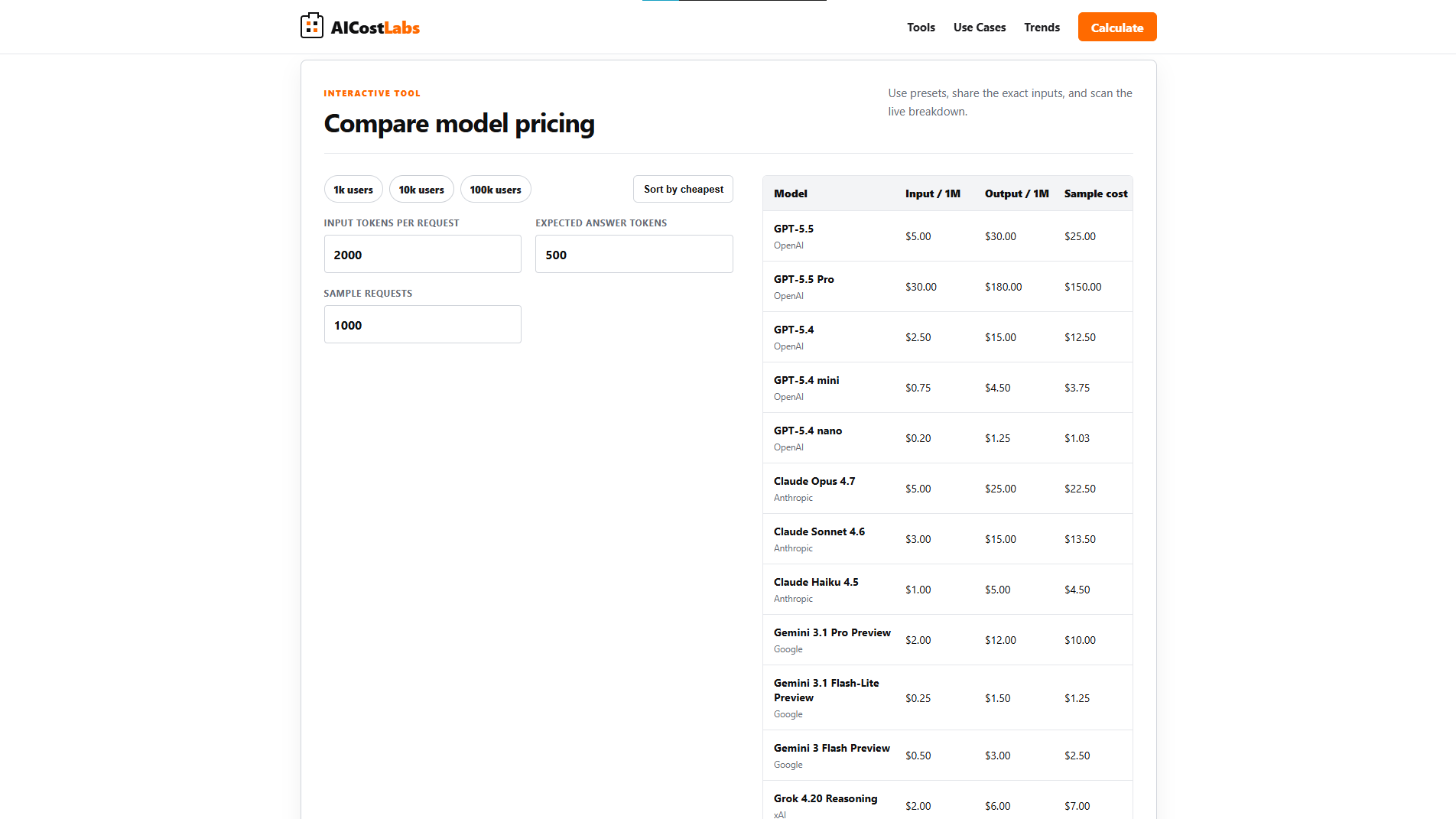The height and width of the screenshot is (819, 1456).
Task: Focus the input tokens per request field
Action: (422, 254)
